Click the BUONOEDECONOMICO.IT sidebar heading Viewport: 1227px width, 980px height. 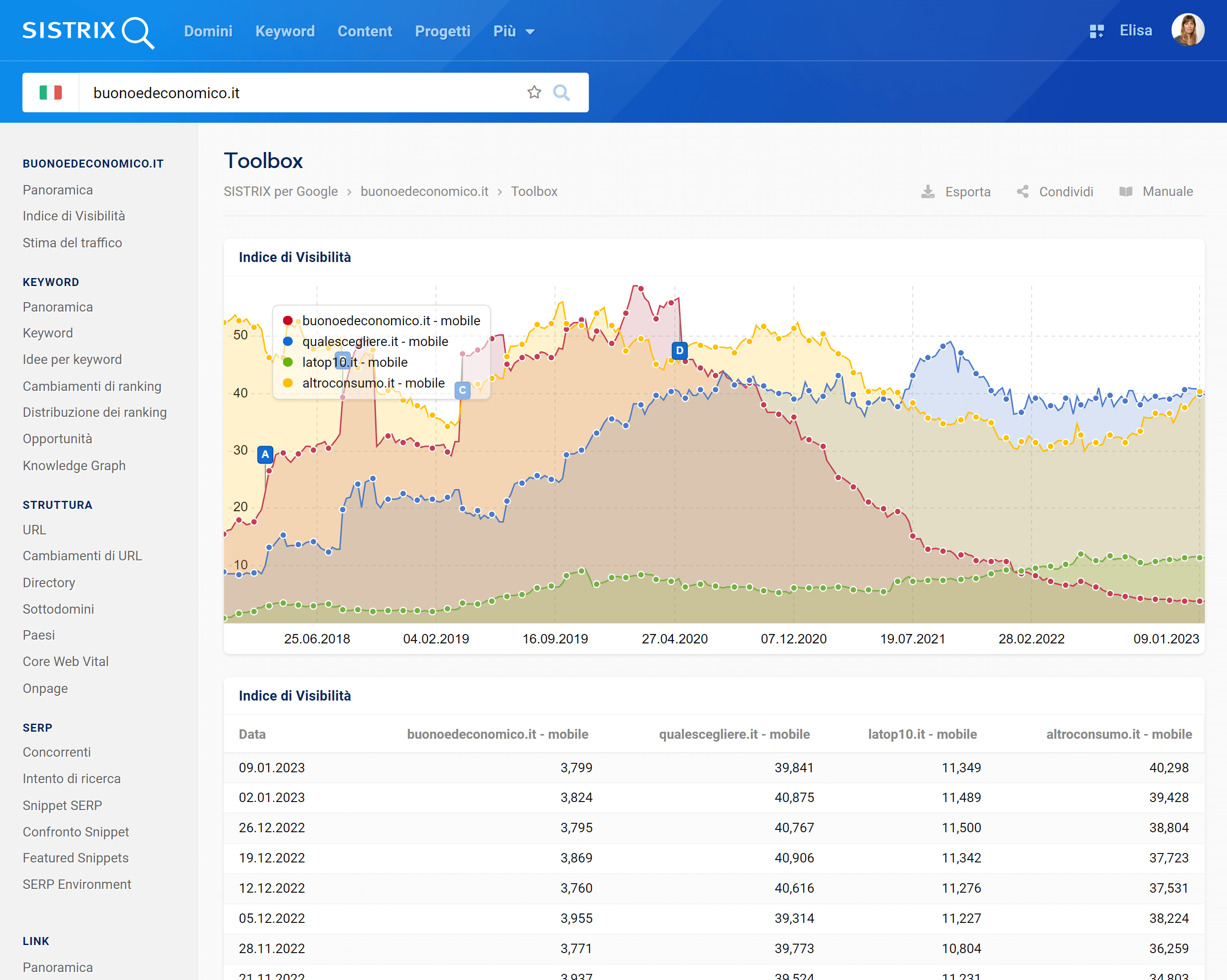[93, 164]
